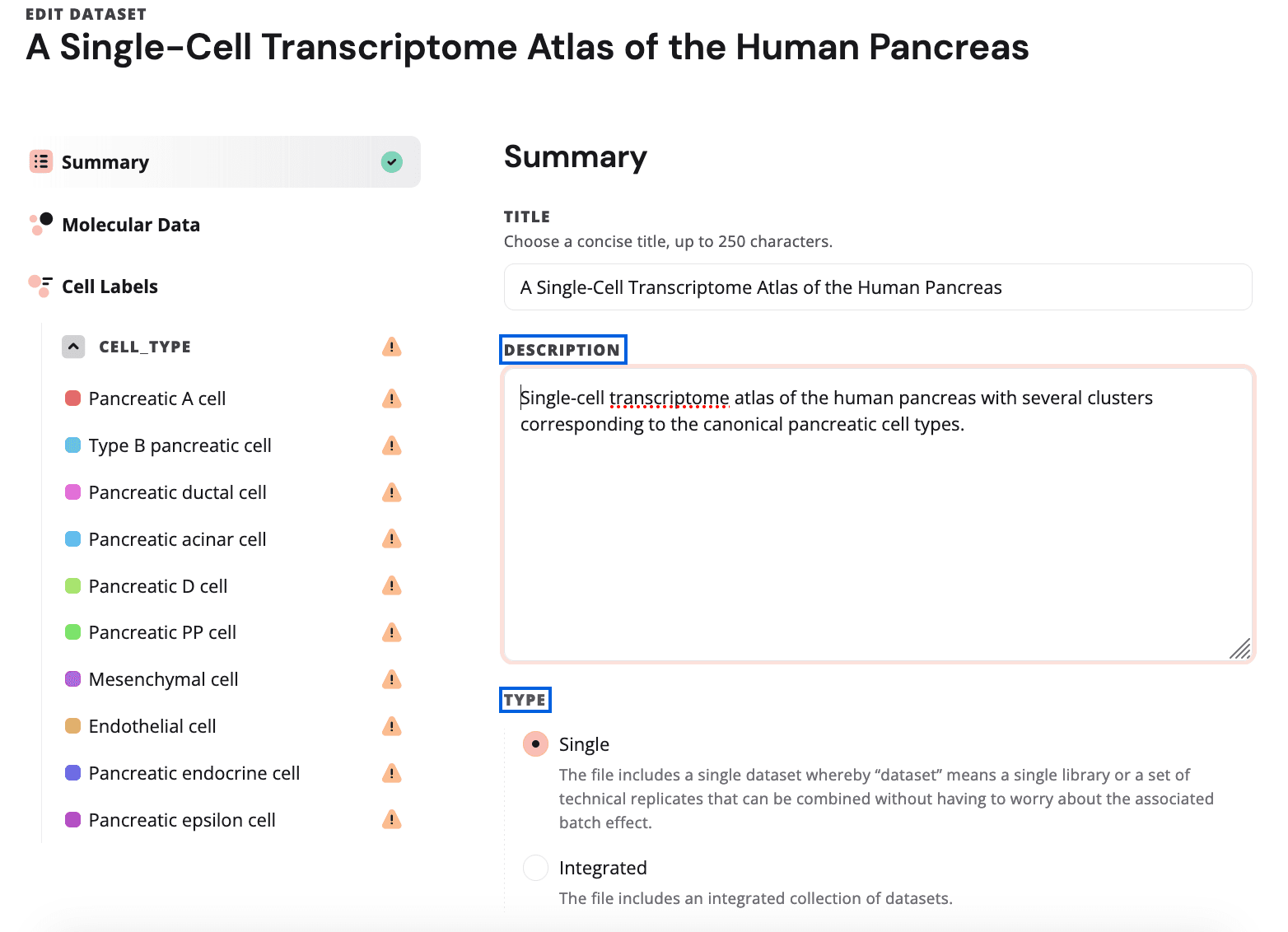Click the Summary checklist icon in sidebar
The width and height of the screenshot is (1288, 932).
[40, 161]
